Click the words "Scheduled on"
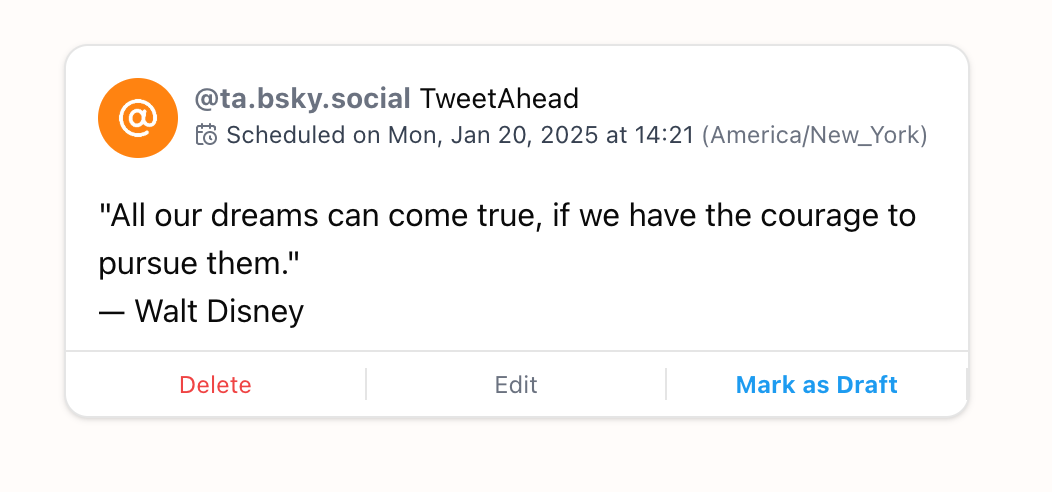Screen dimensions: 1052x492 click(286, 135)
